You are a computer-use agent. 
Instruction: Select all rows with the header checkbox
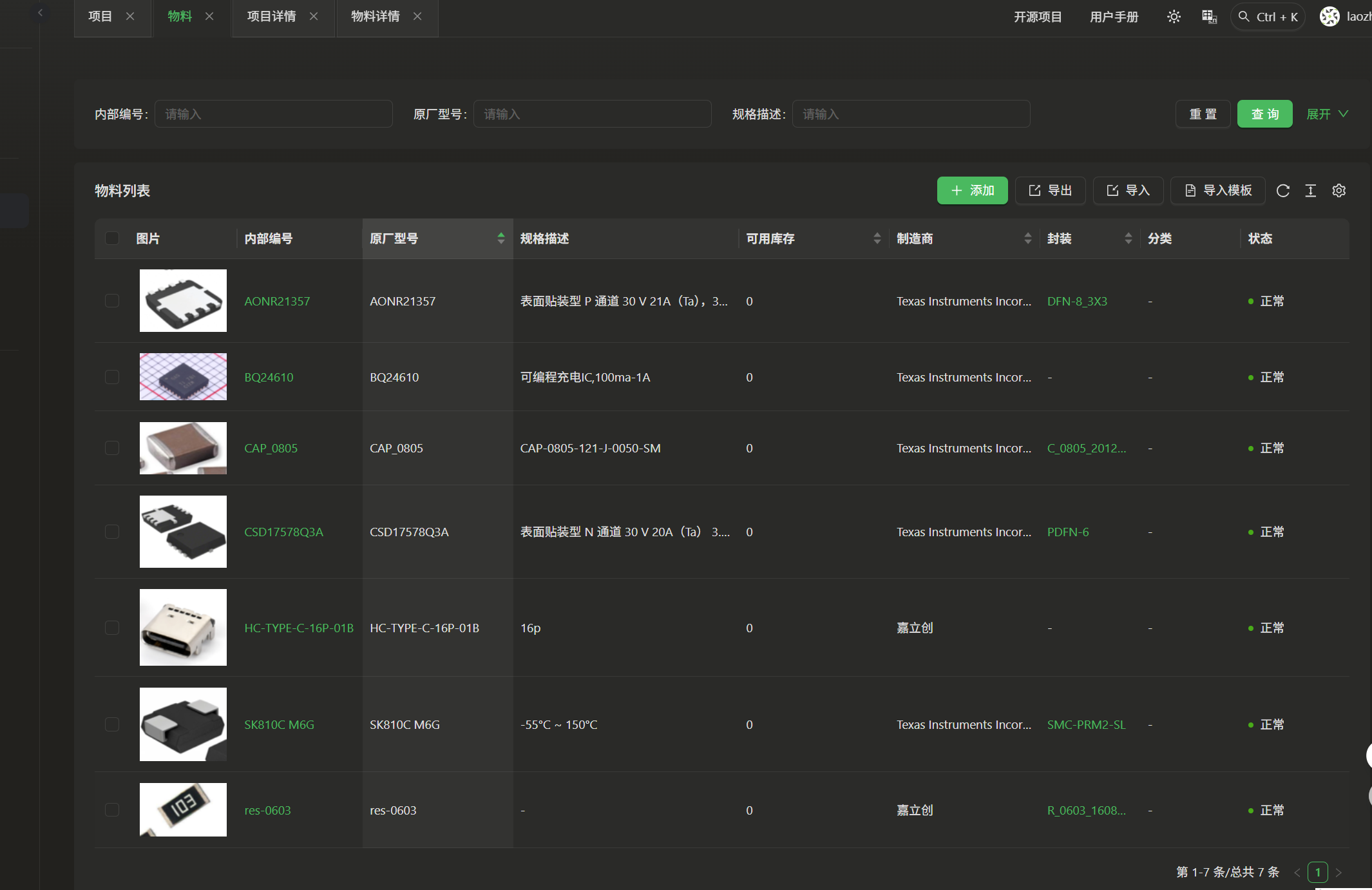[x=112, y=238]
